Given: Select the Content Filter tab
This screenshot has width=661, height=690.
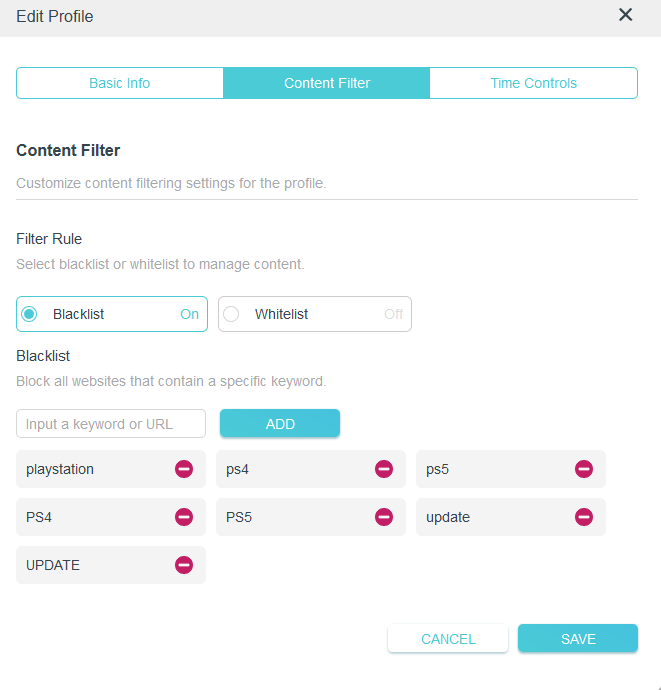Looking at the screenshot, I should click(327, 83).
